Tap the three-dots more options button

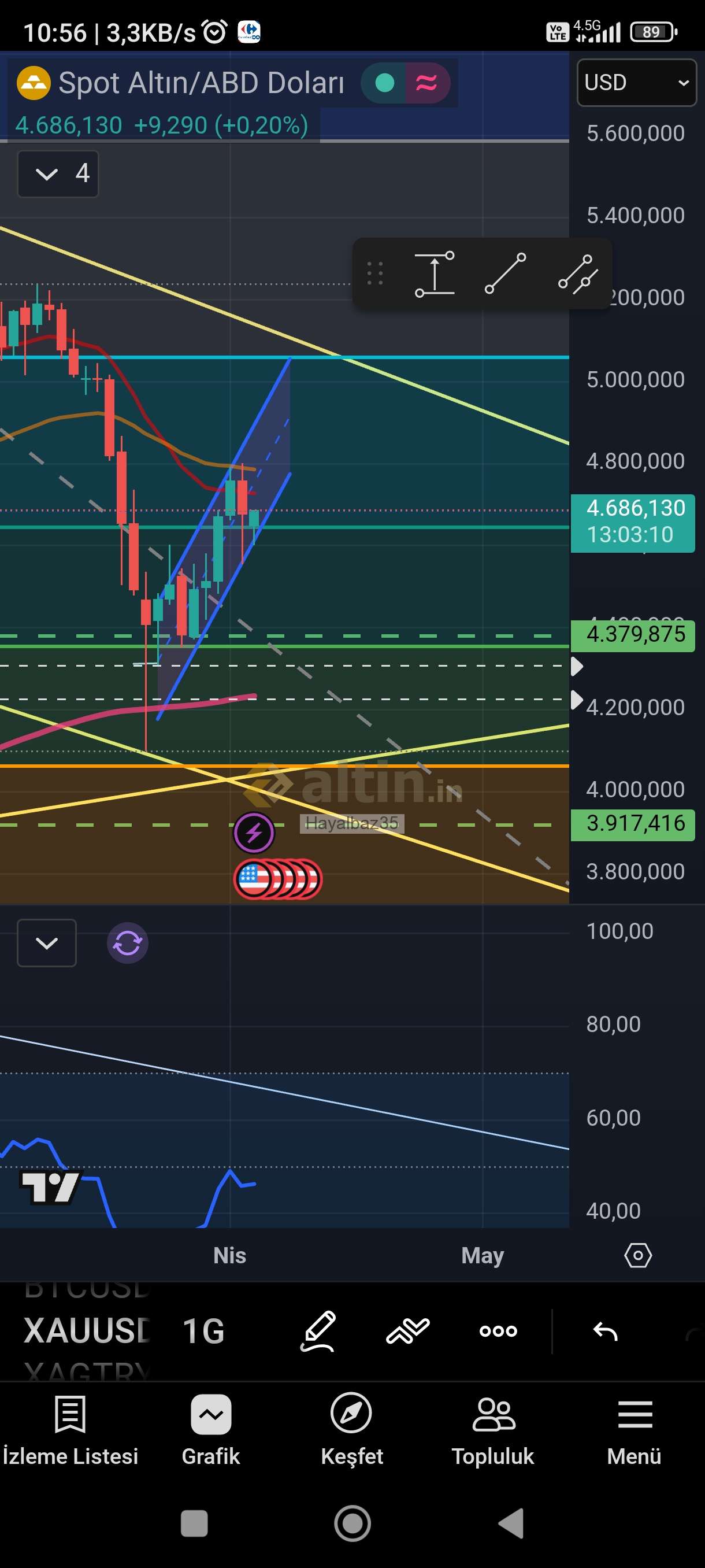pyautogui.click(x=498, y=1330)
